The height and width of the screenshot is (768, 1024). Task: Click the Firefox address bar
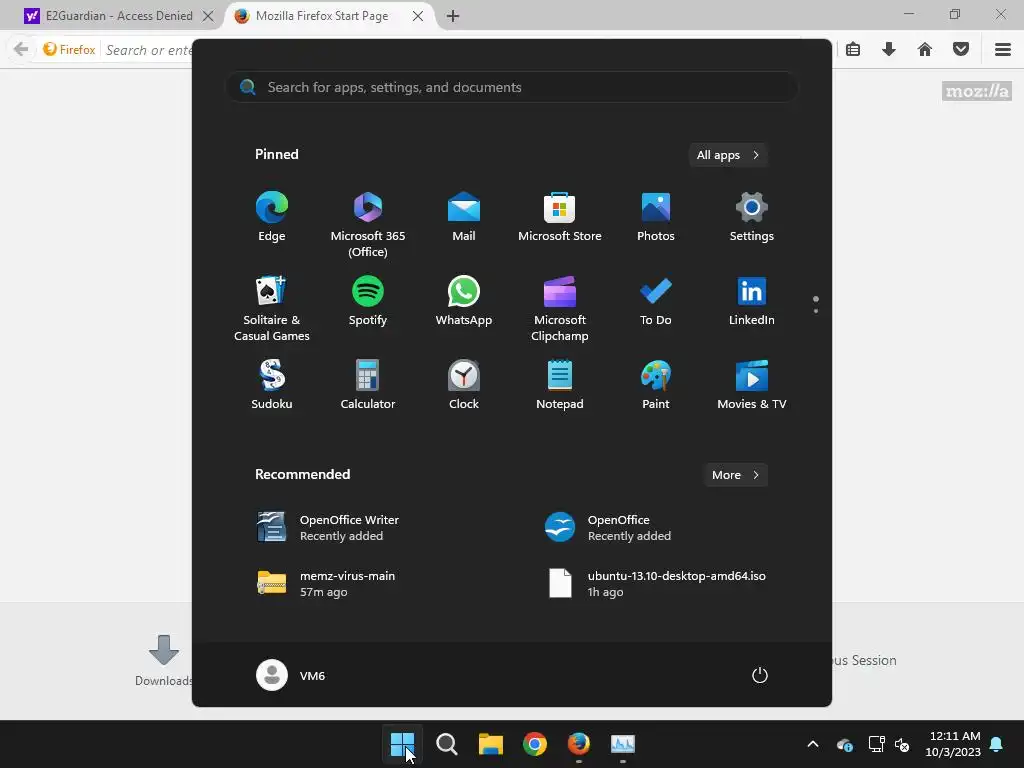[148, 50]
